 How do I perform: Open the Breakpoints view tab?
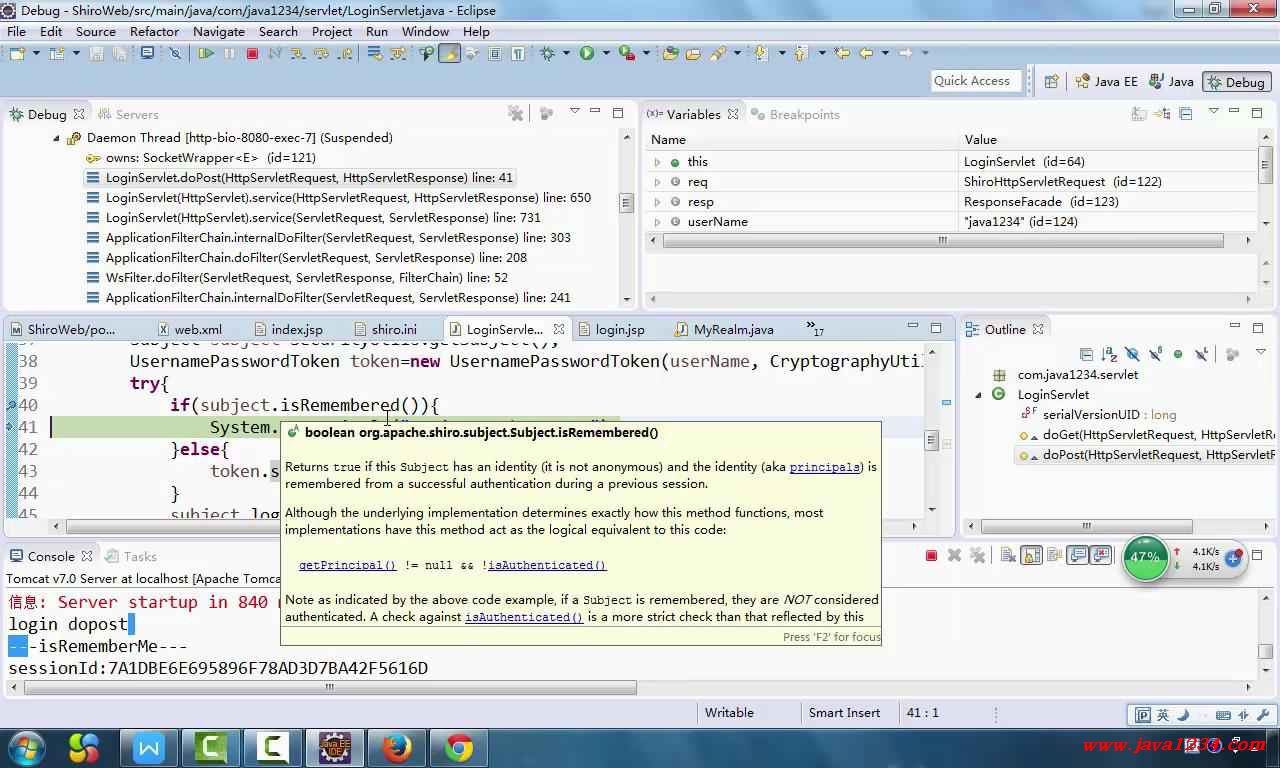(x=795, y=114)
